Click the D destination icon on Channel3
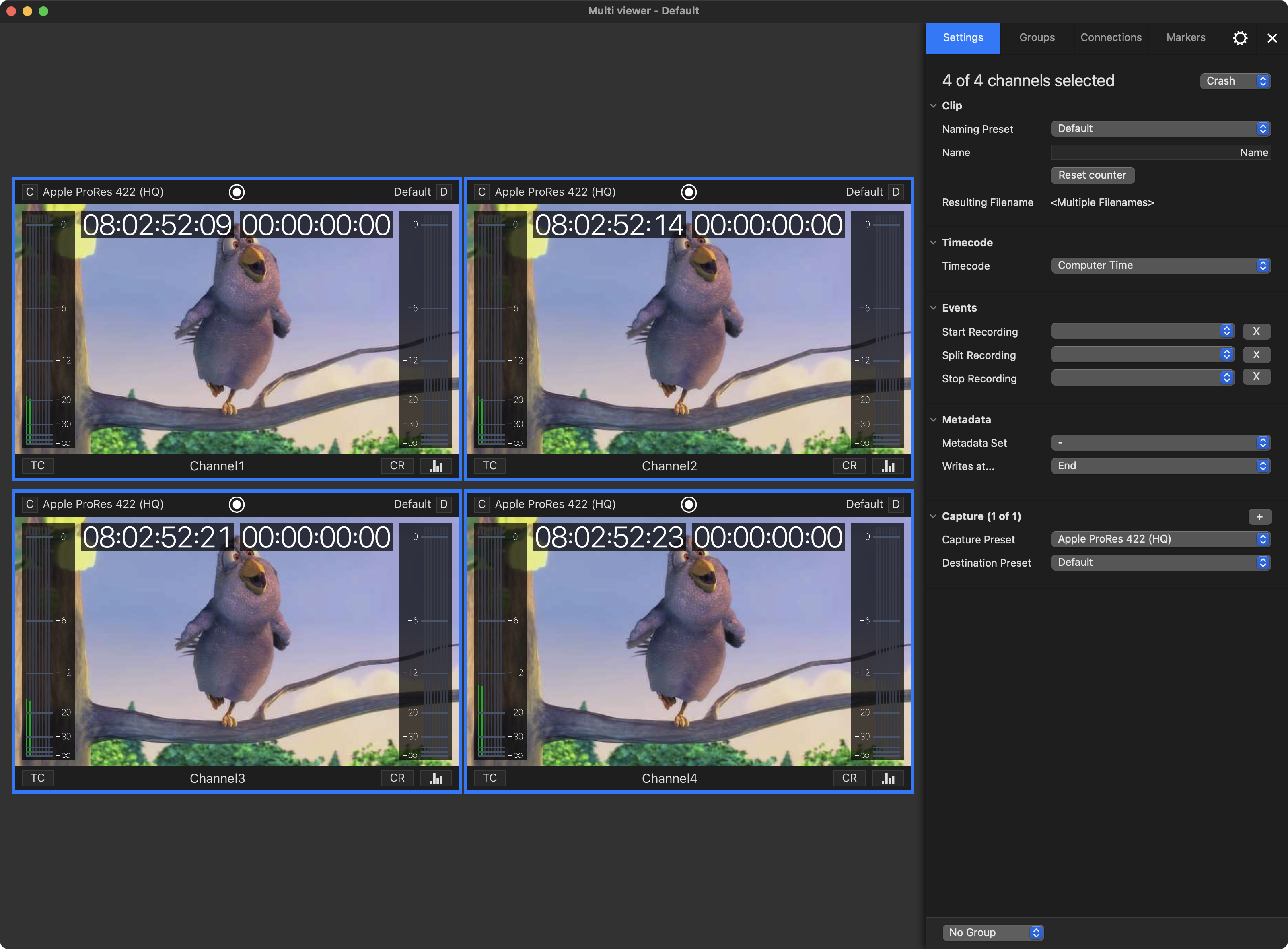 point(444,504)
